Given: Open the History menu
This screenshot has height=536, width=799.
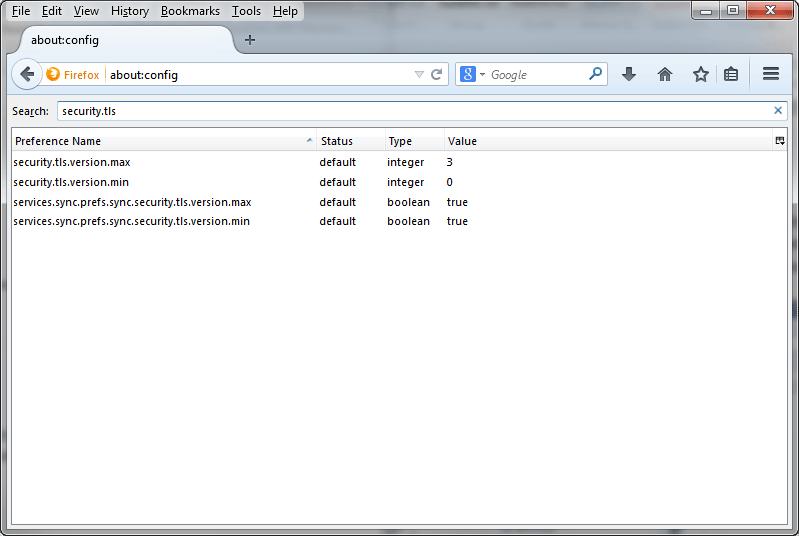Looking at the screenshot, I should click(x=130, y=11).
